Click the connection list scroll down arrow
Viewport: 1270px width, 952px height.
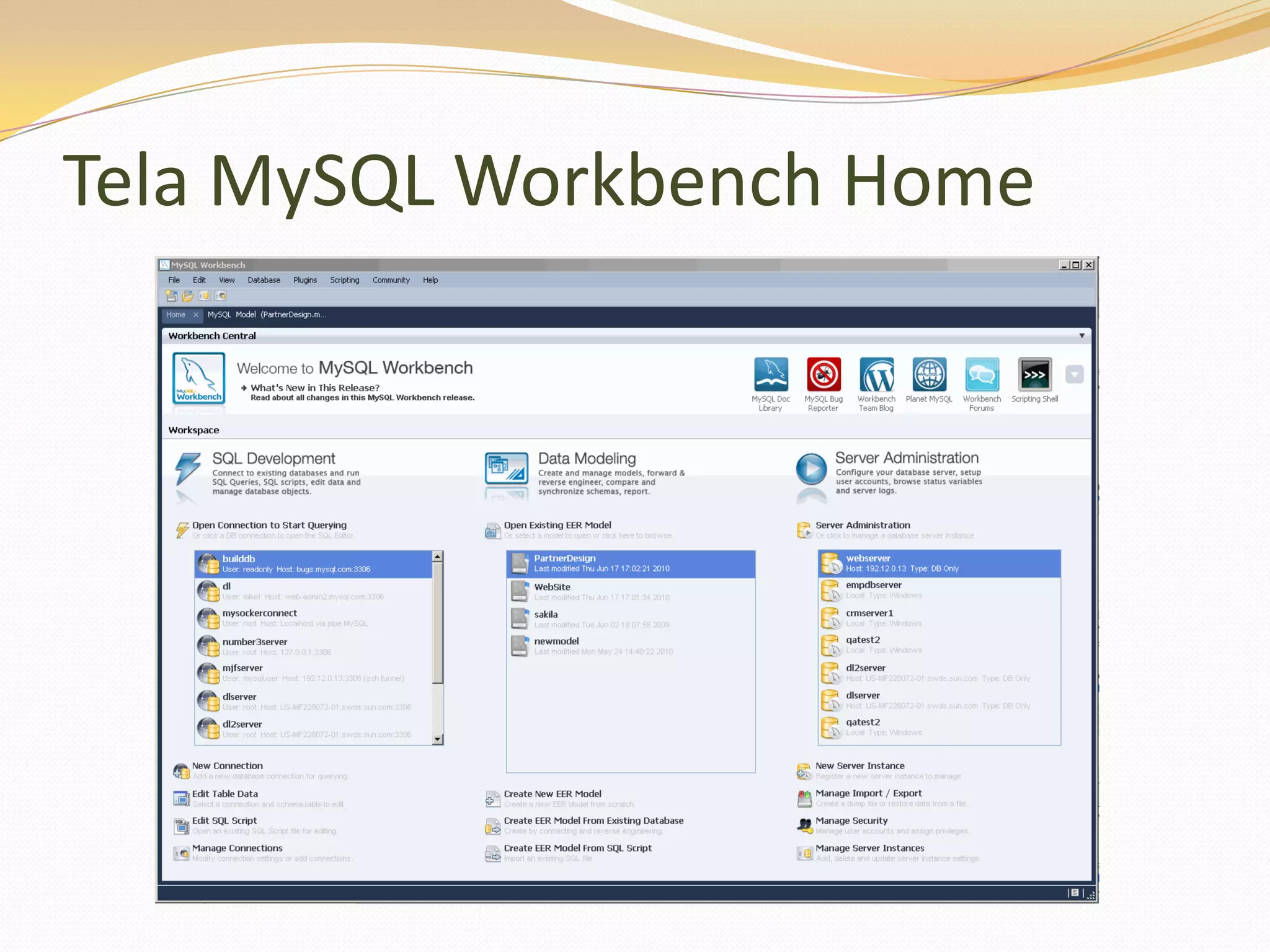pyautogui.click(x=438, y=739)
